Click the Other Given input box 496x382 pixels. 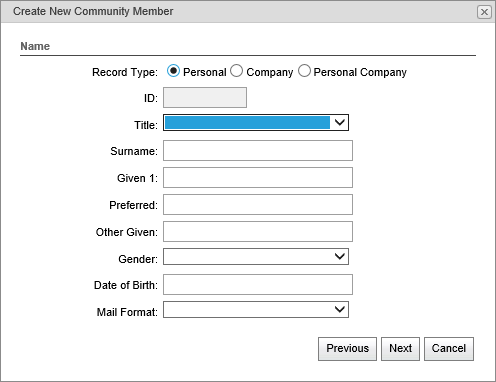(x=258, y=232)
